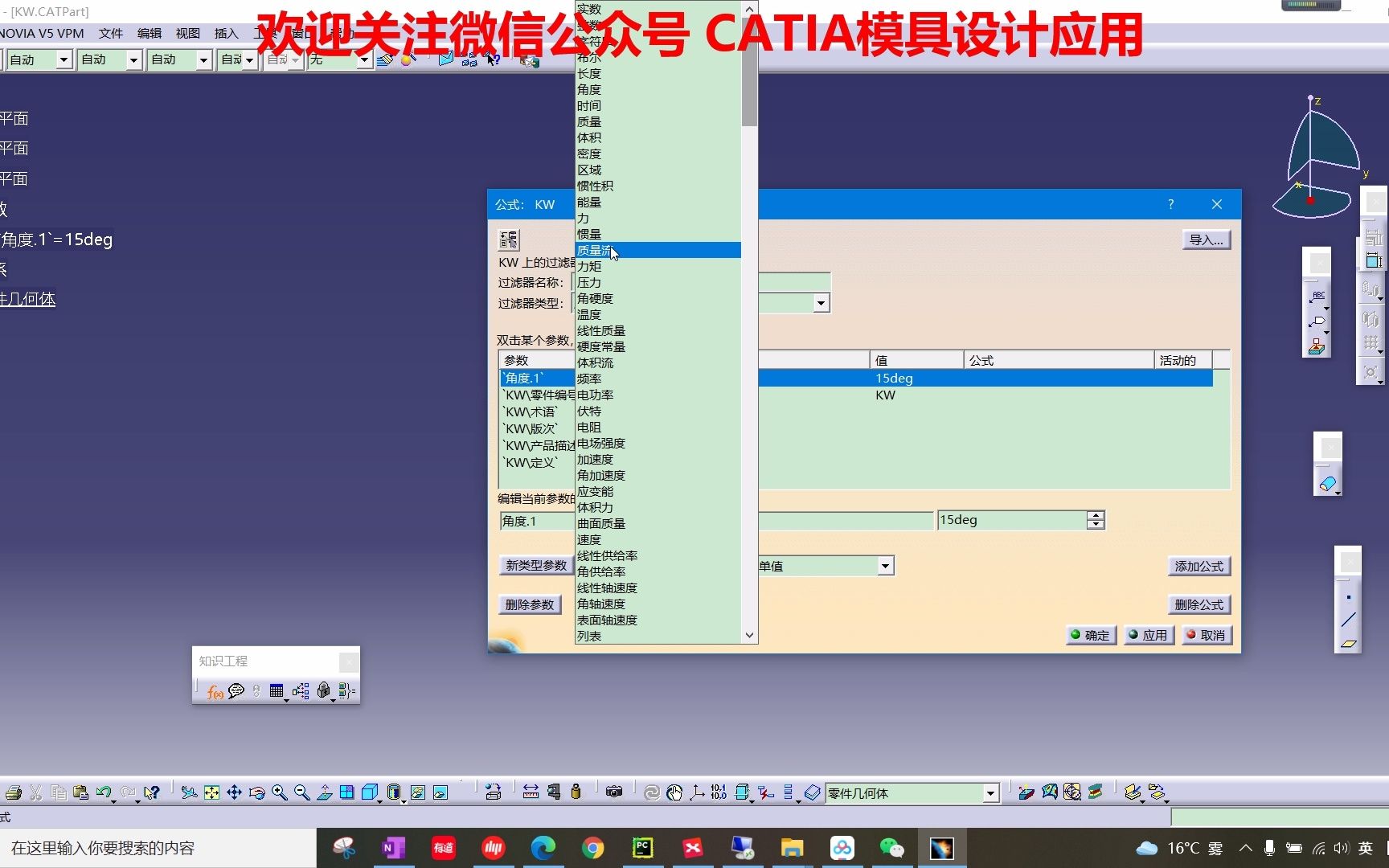This screenshot has width=1389, height=868.
Task: Click the comment speech-bubble tool
Action: click(236, 691)
